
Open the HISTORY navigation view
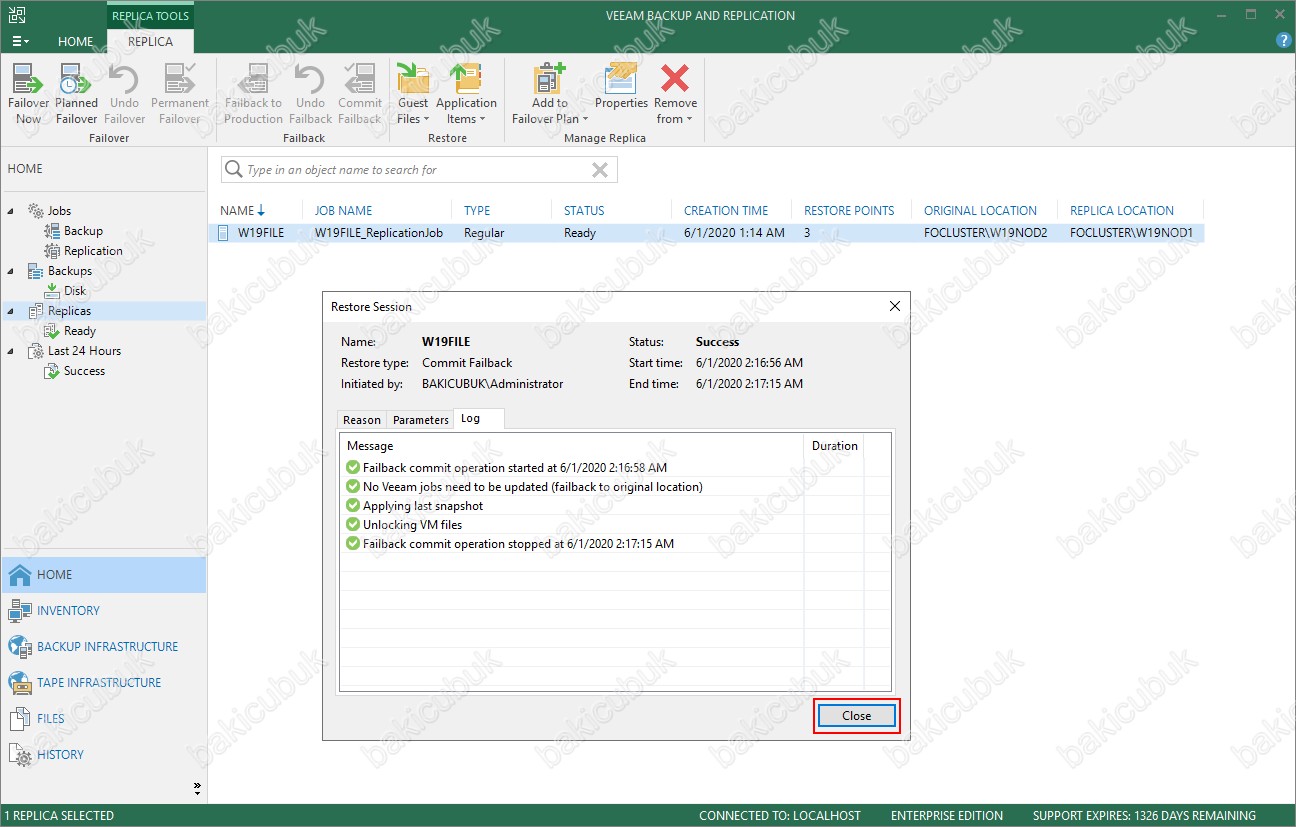tap(103, 755)
